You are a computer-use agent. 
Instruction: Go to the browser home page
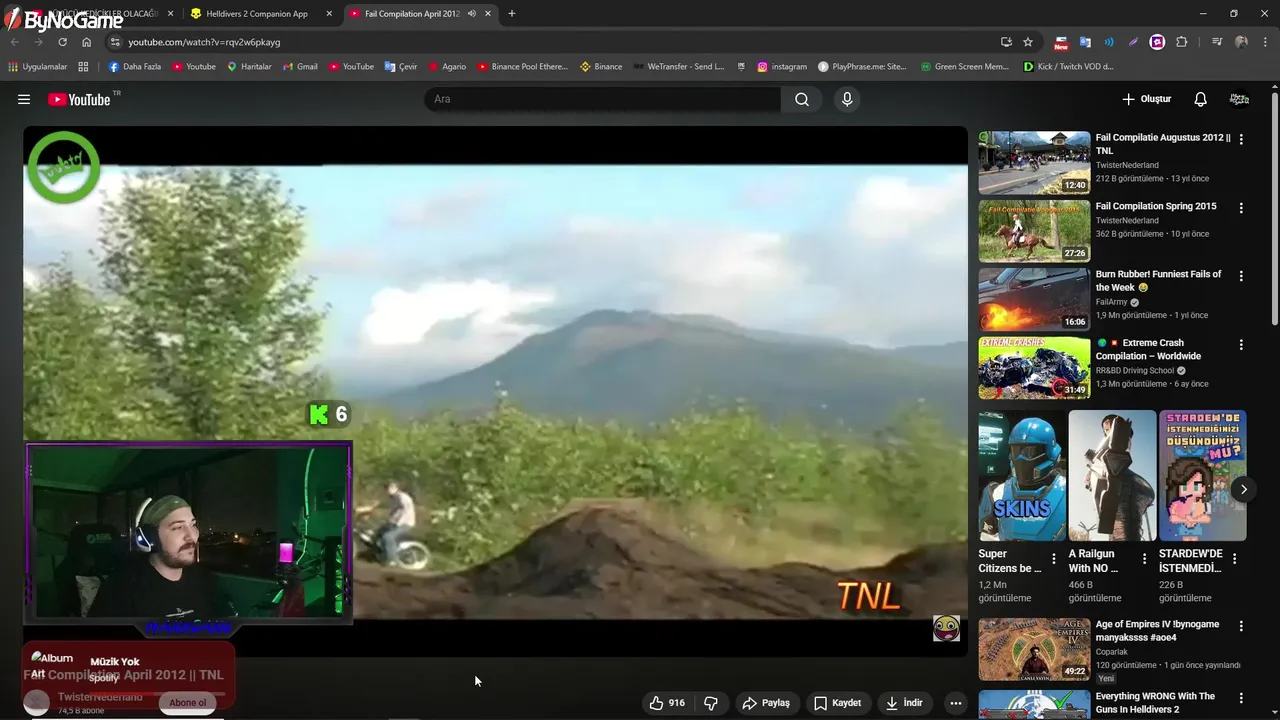pos(87,42)
